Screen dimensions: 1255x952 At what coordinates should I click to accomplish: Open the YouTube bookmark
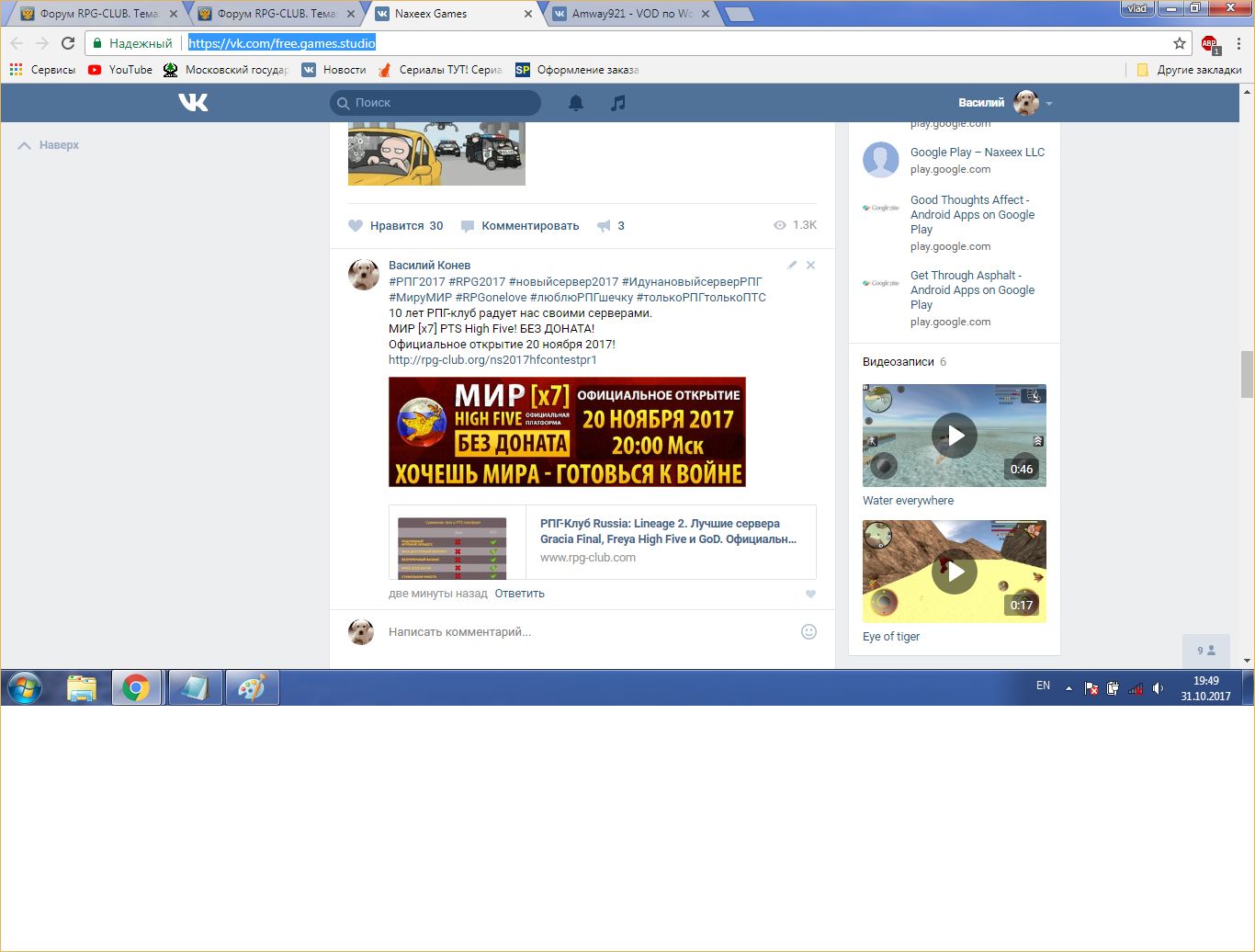pos(120,70)
